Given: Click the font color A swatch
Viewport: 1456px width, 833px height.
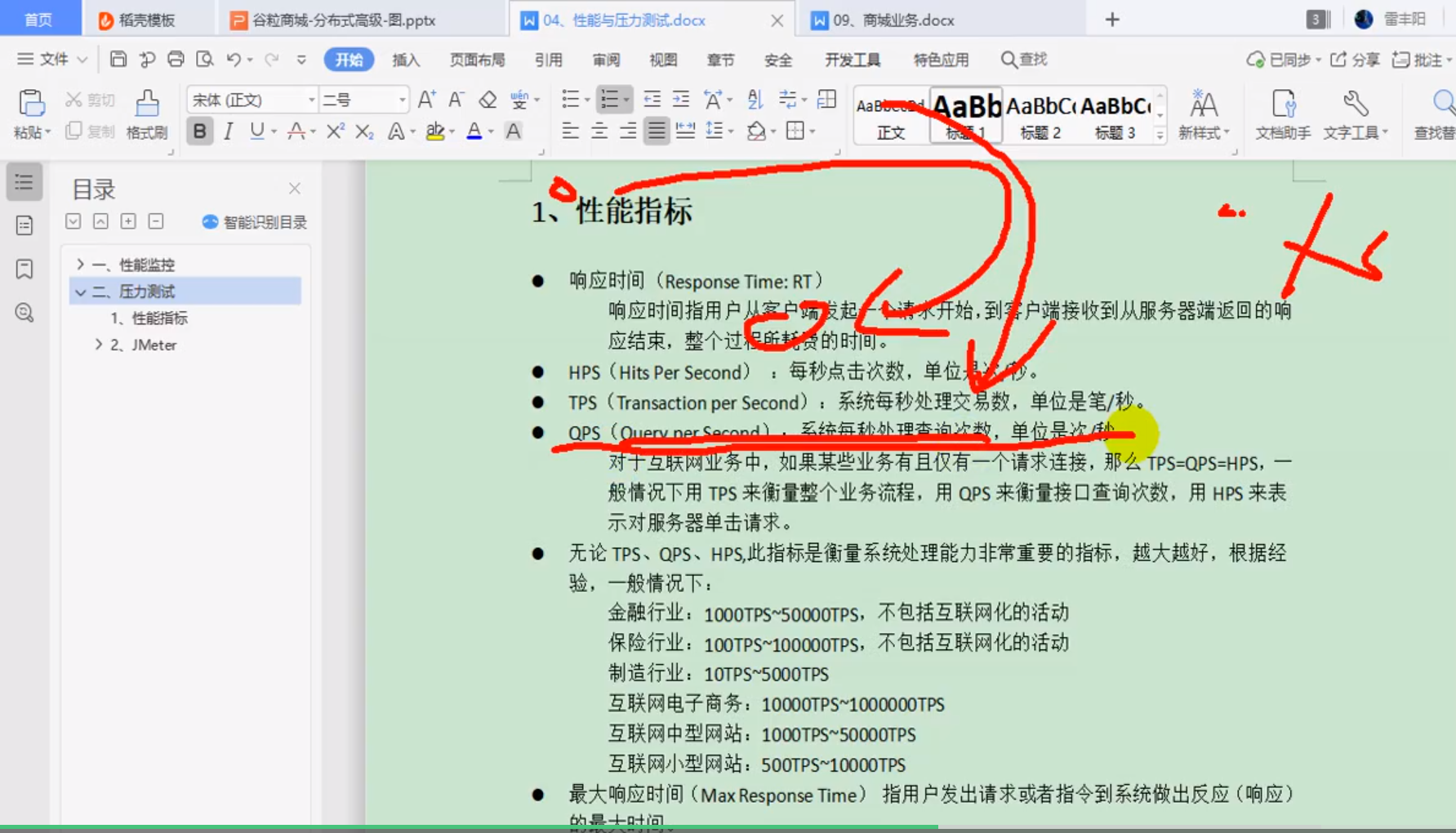Looking at the screenshot, I should click(474, 131).
